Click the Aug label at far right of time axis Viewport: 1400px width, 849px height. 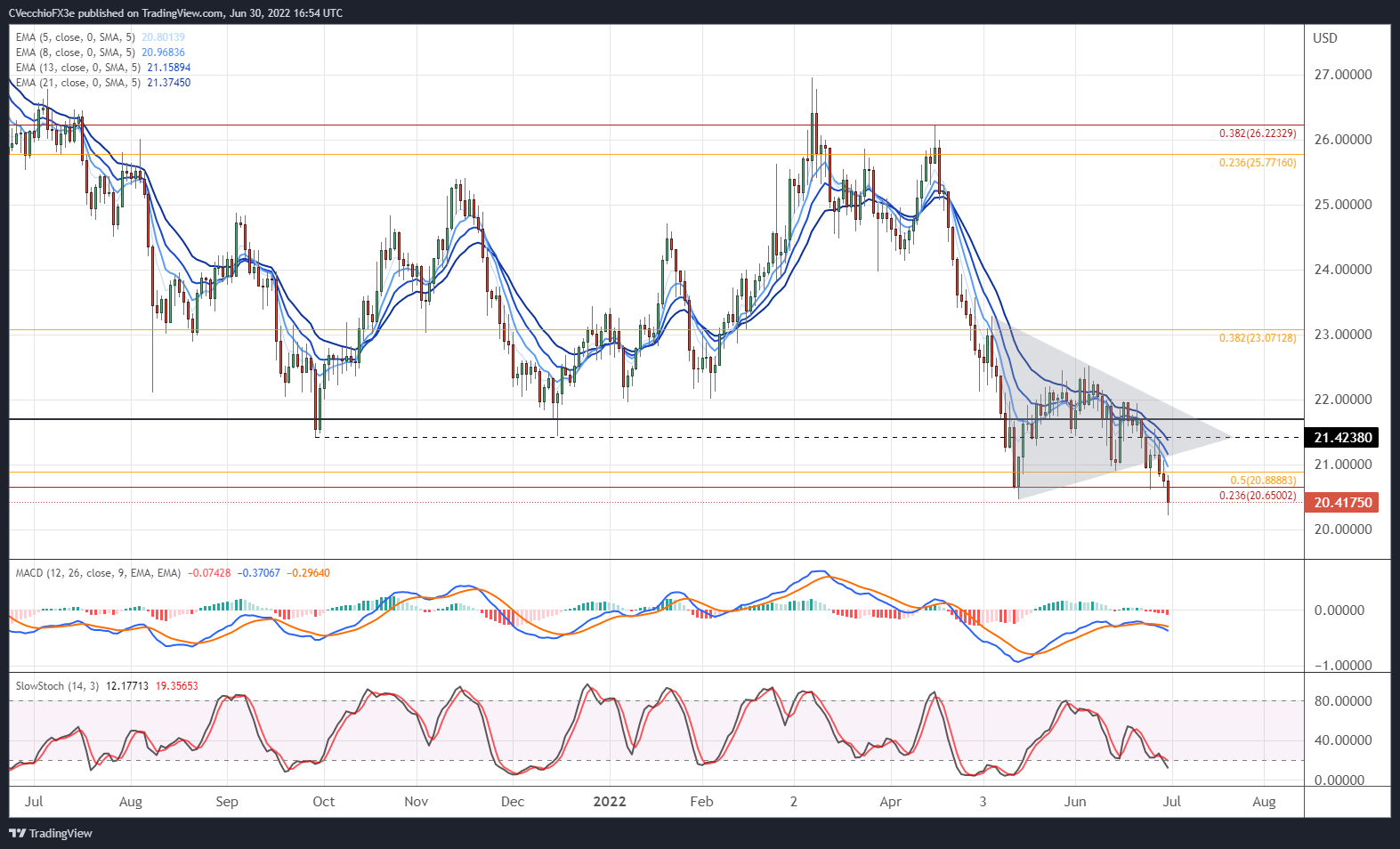pos(1264,802)
